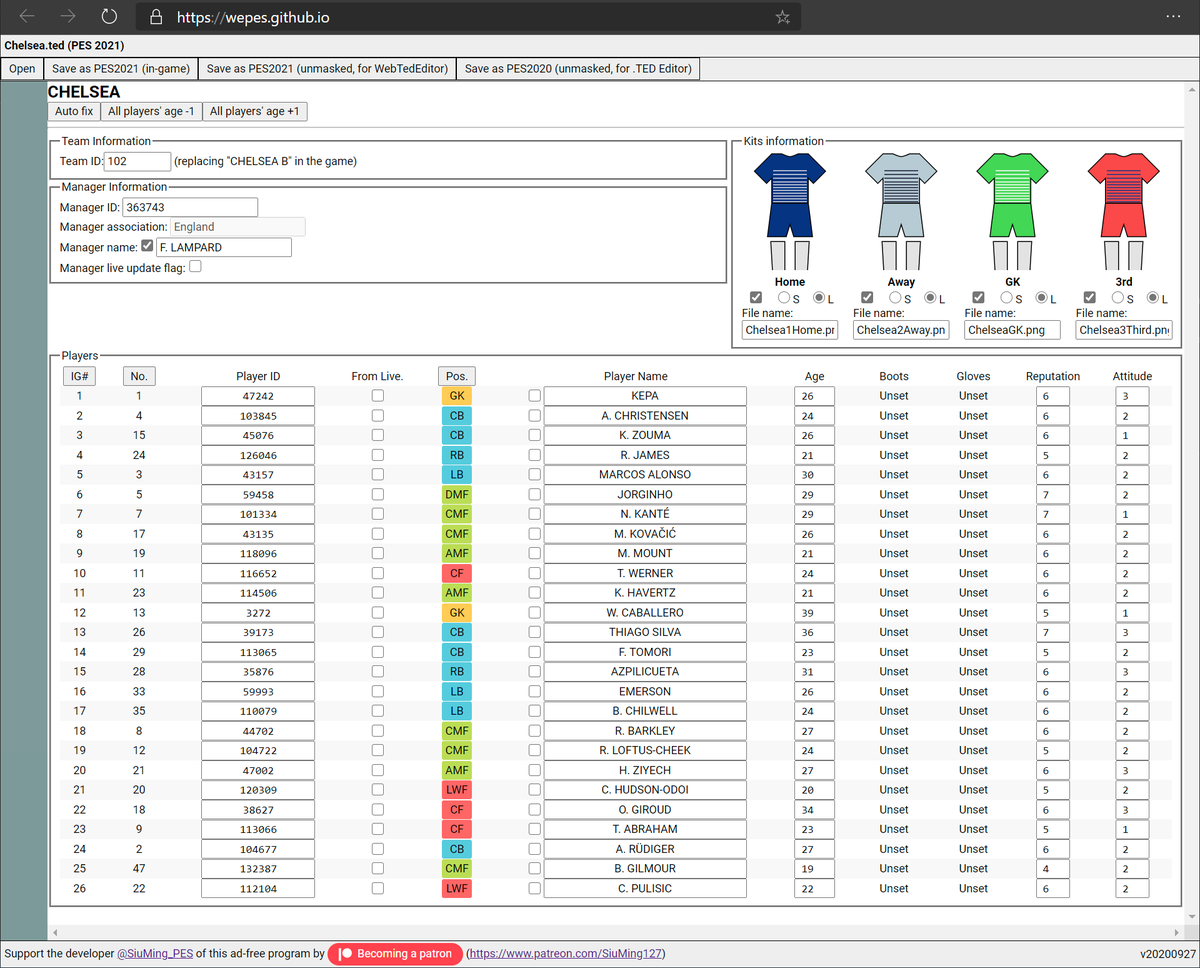
Task: Click the Auto fix button
Action: [74, 112]
